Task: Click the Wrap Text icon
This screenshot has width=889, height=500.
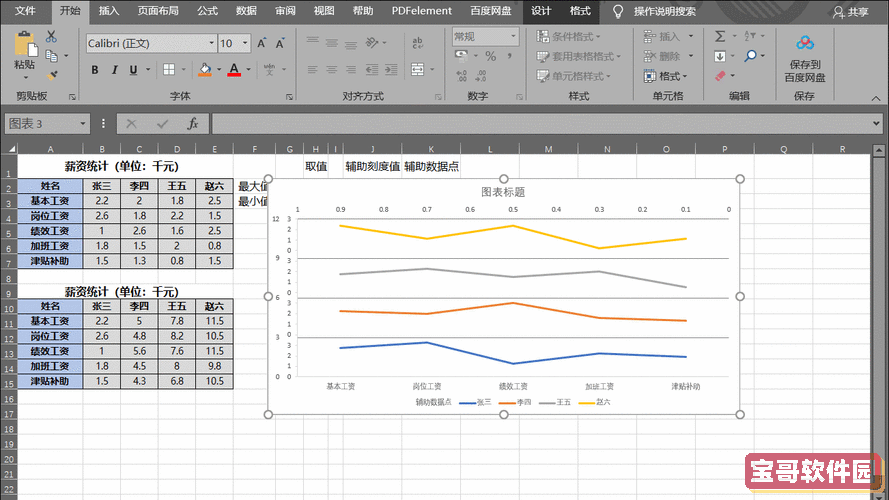Action: point(418,43)
